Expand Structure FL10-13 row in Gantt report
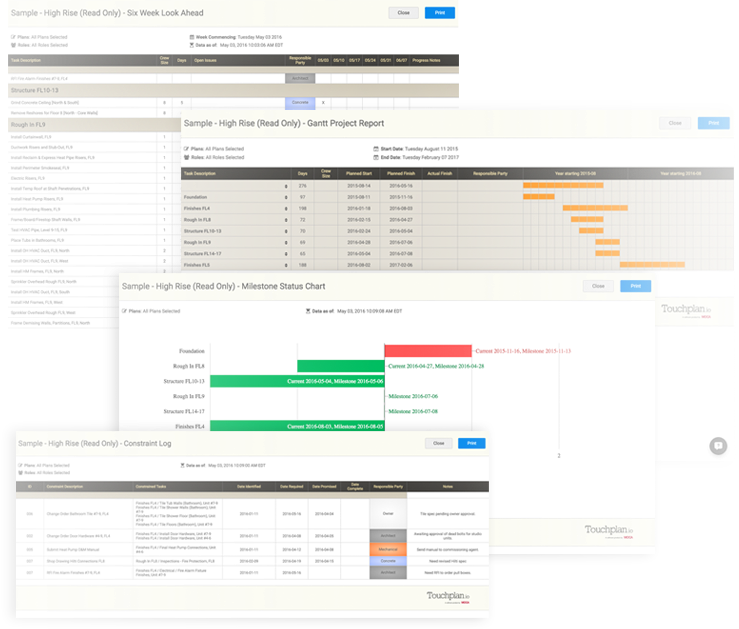Screen dimensions: 739x629 286,231
